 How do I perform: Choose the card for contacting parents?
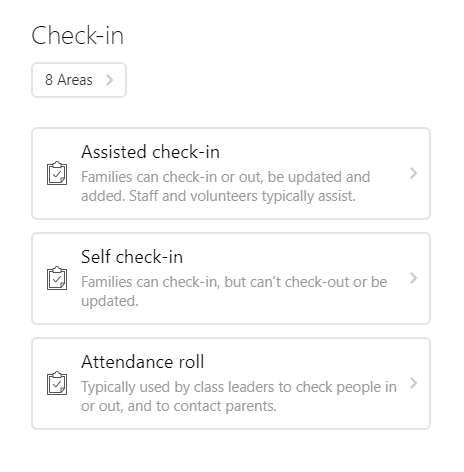[x=231, y=383]
